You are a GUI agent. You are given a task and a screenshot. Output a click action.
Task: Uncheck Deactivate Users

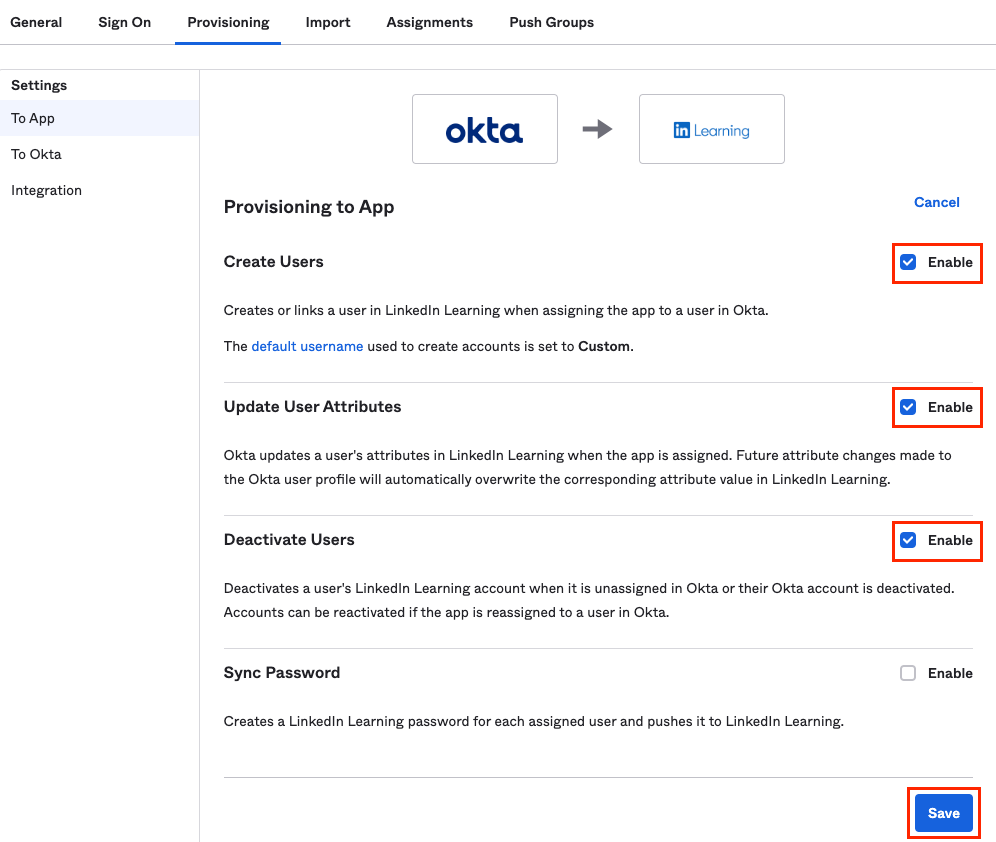(x=907, y=540)
